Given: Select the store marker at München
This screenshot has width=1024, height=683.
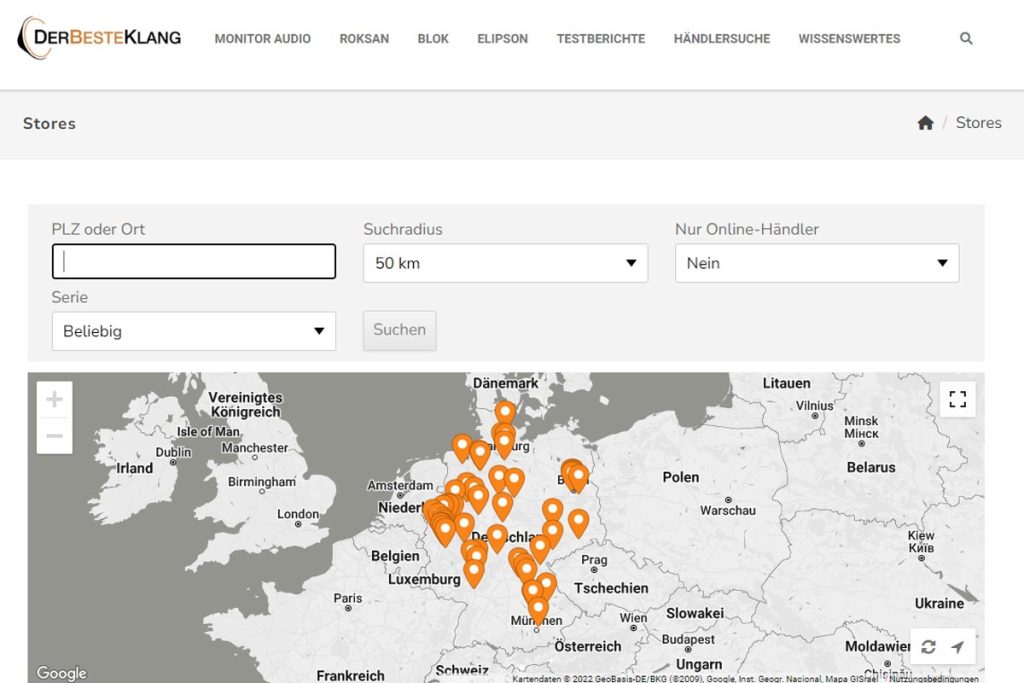Looking at the screenshot, I should tap(538, 608).
